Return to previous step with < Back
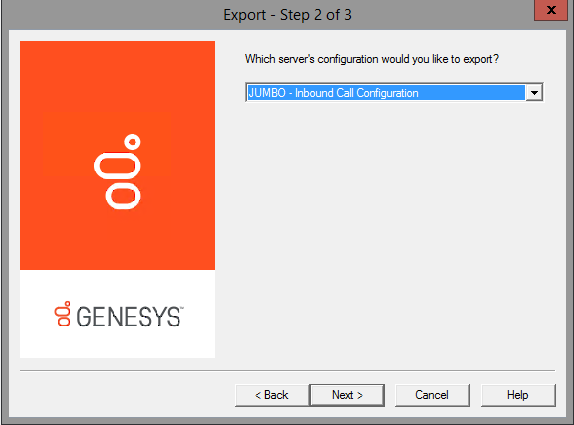The width and height of the screenshot is (574, 425). [x=272, y=395]
